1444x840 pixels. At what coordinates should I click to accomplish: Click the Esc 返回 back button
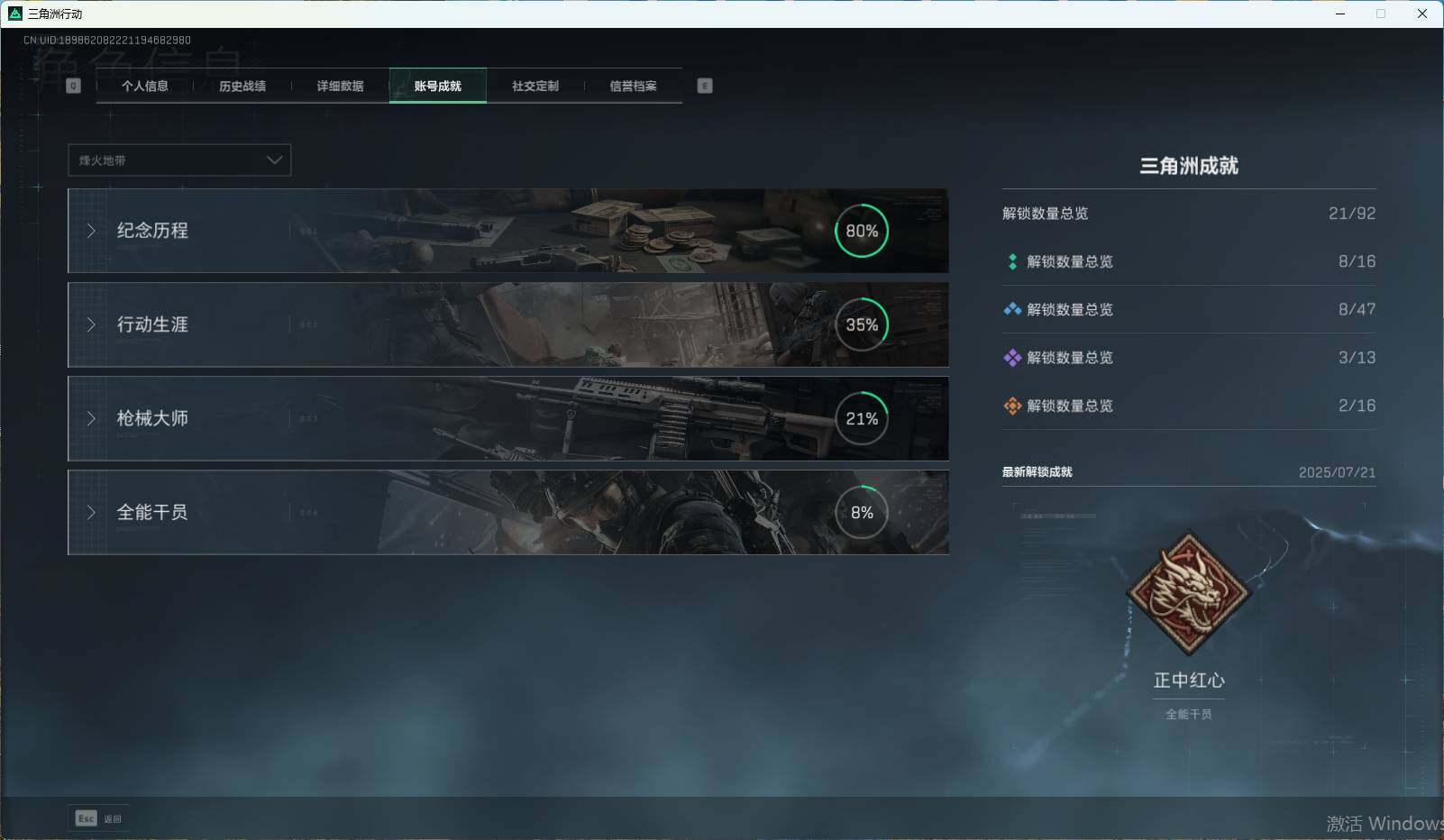99,818
